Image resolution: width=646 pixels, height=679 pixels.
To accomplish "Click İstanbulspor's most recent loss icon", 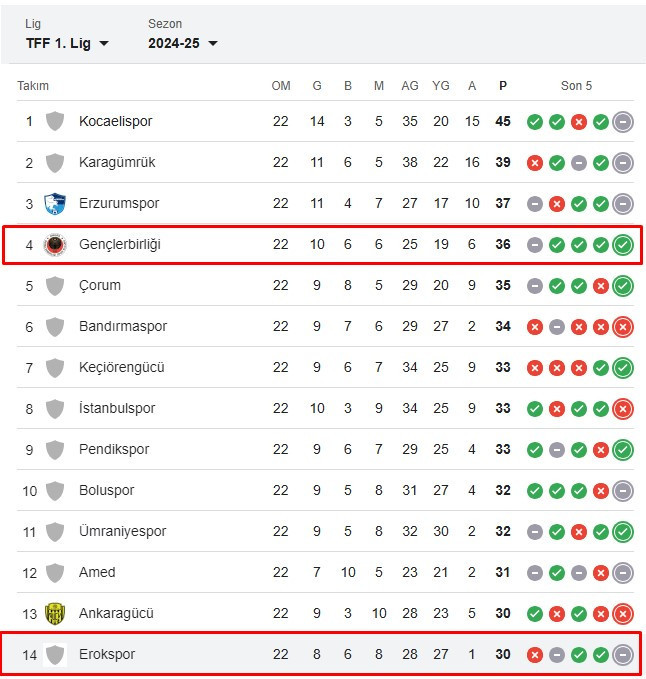I will (623, 409).
